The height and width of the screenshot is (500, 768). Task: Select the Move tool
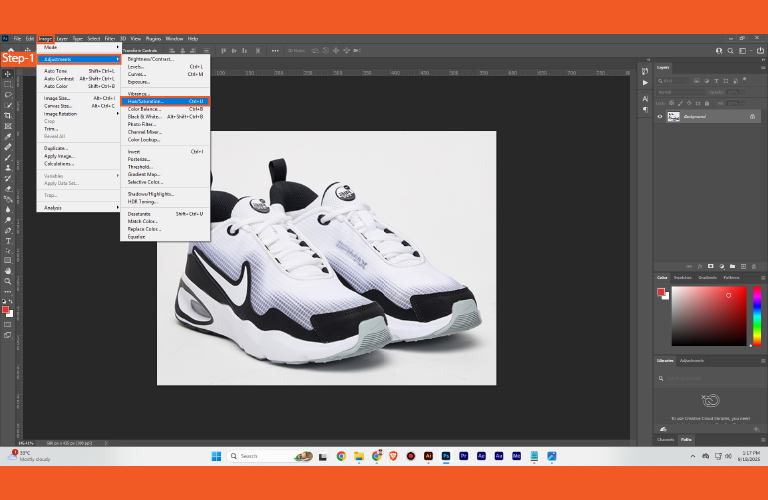pyautogui.click(x=8, y=74)
